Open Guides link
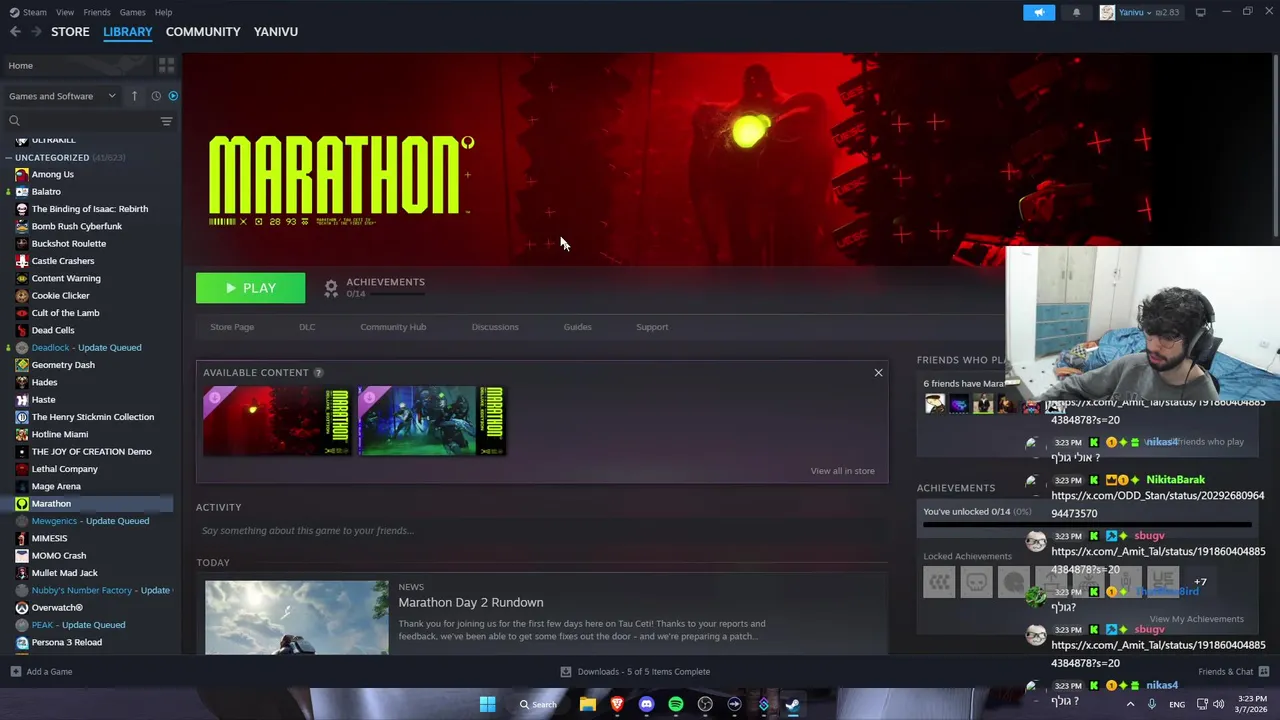1280x720 pixels. (x=577, y=327)
